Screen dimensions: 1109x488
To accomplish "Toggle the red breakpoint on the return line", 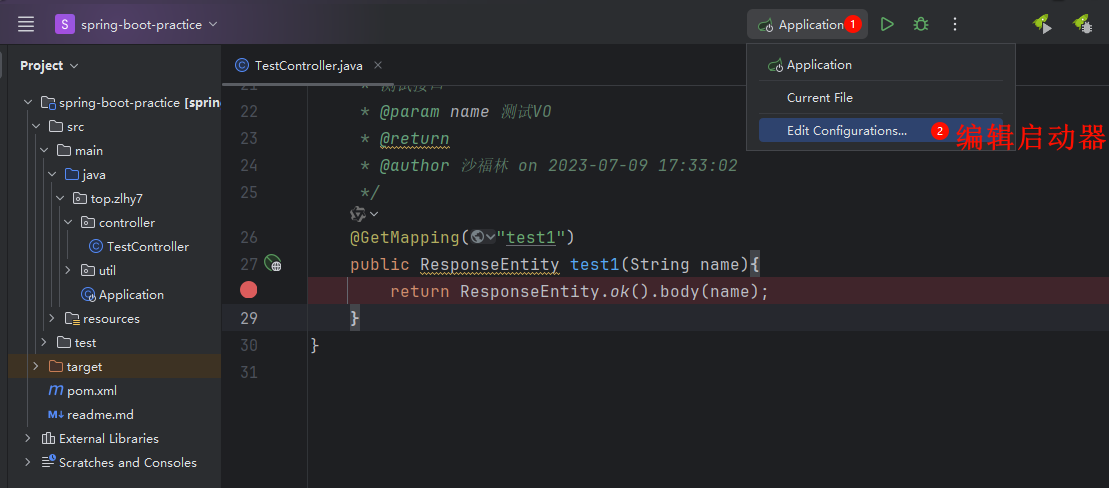I will (x=249, y=290).
